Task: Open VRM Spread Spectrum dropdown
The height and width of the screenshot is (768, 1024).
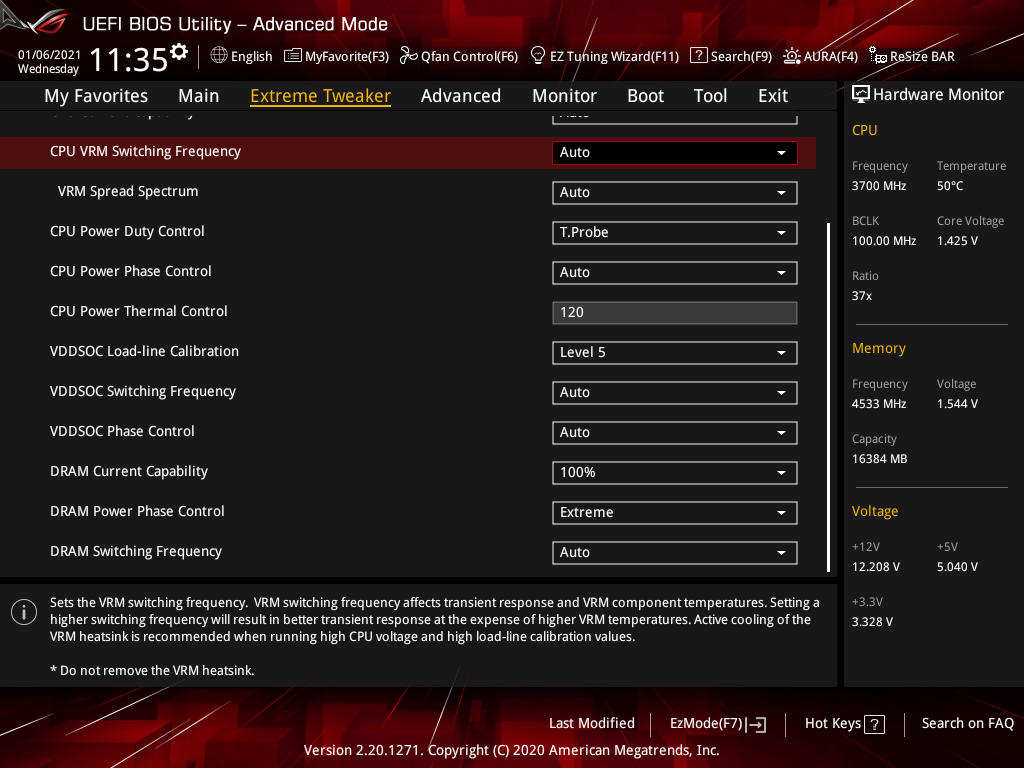Action: coord(674,193)
